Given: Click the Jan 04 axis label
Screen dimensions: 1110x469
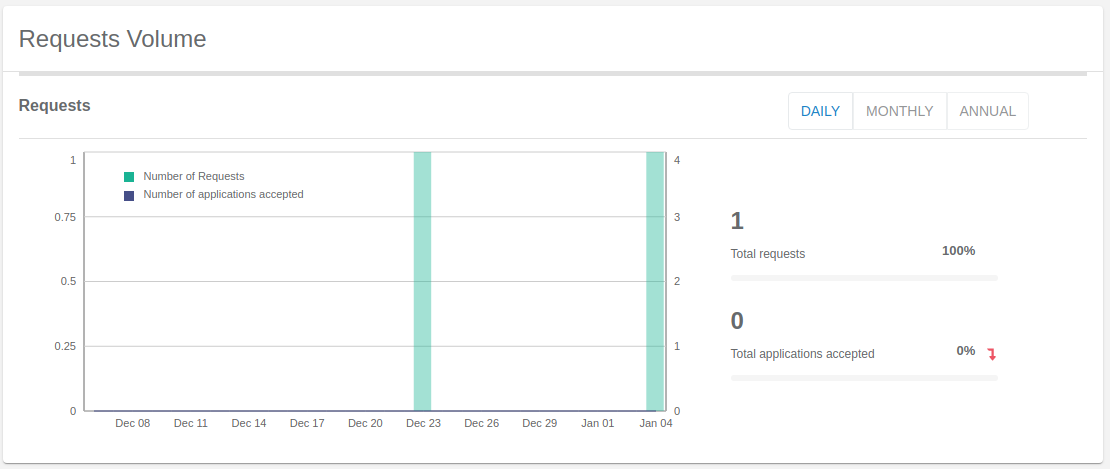Looking at the screenshot, I should [656, 423].
